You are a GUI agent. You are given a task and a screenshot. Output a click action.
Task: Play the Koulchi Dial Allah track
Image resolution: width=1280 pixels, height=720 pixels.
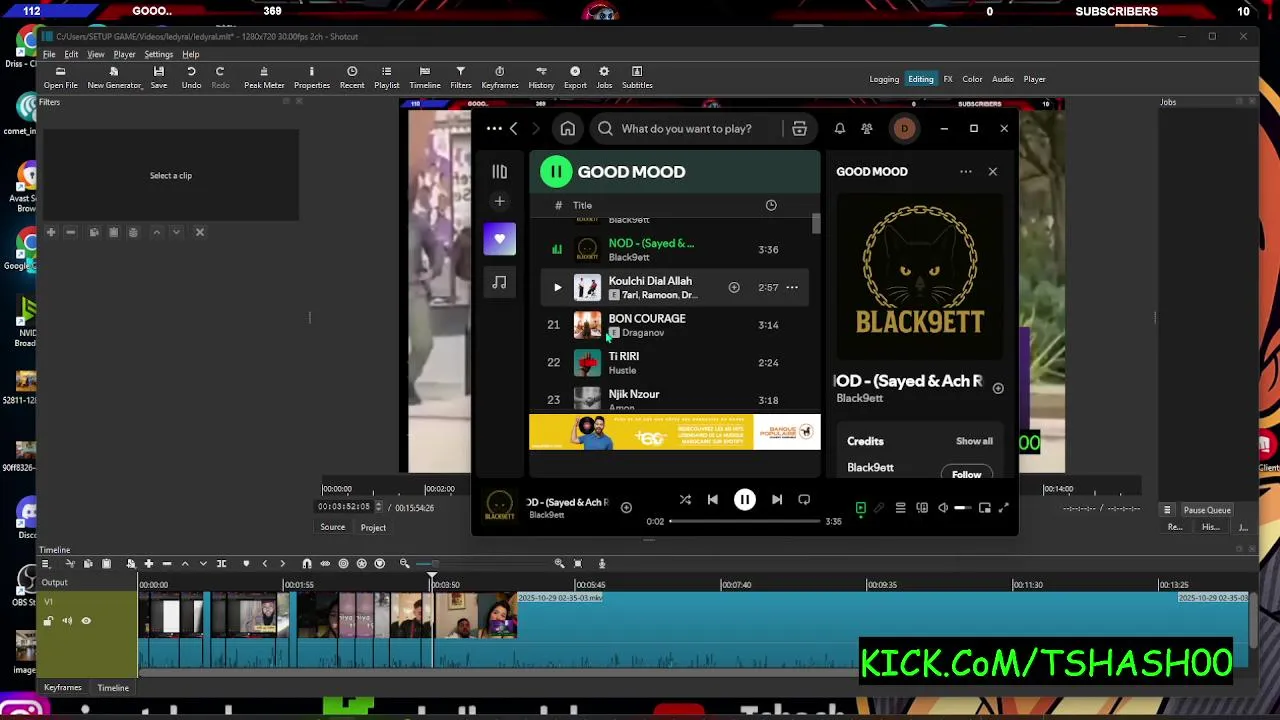(557, 288)
